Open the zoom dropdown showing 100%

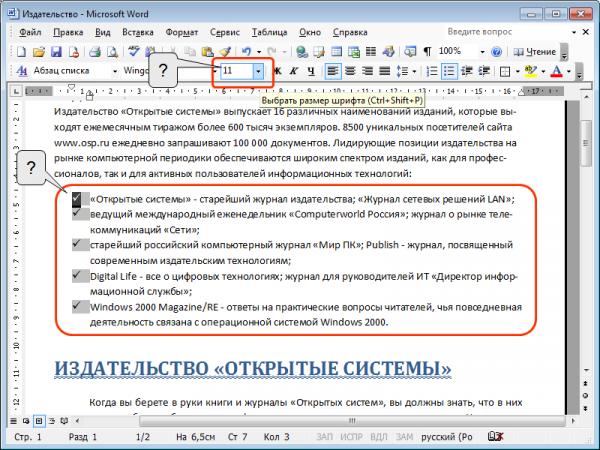point(482,52)
